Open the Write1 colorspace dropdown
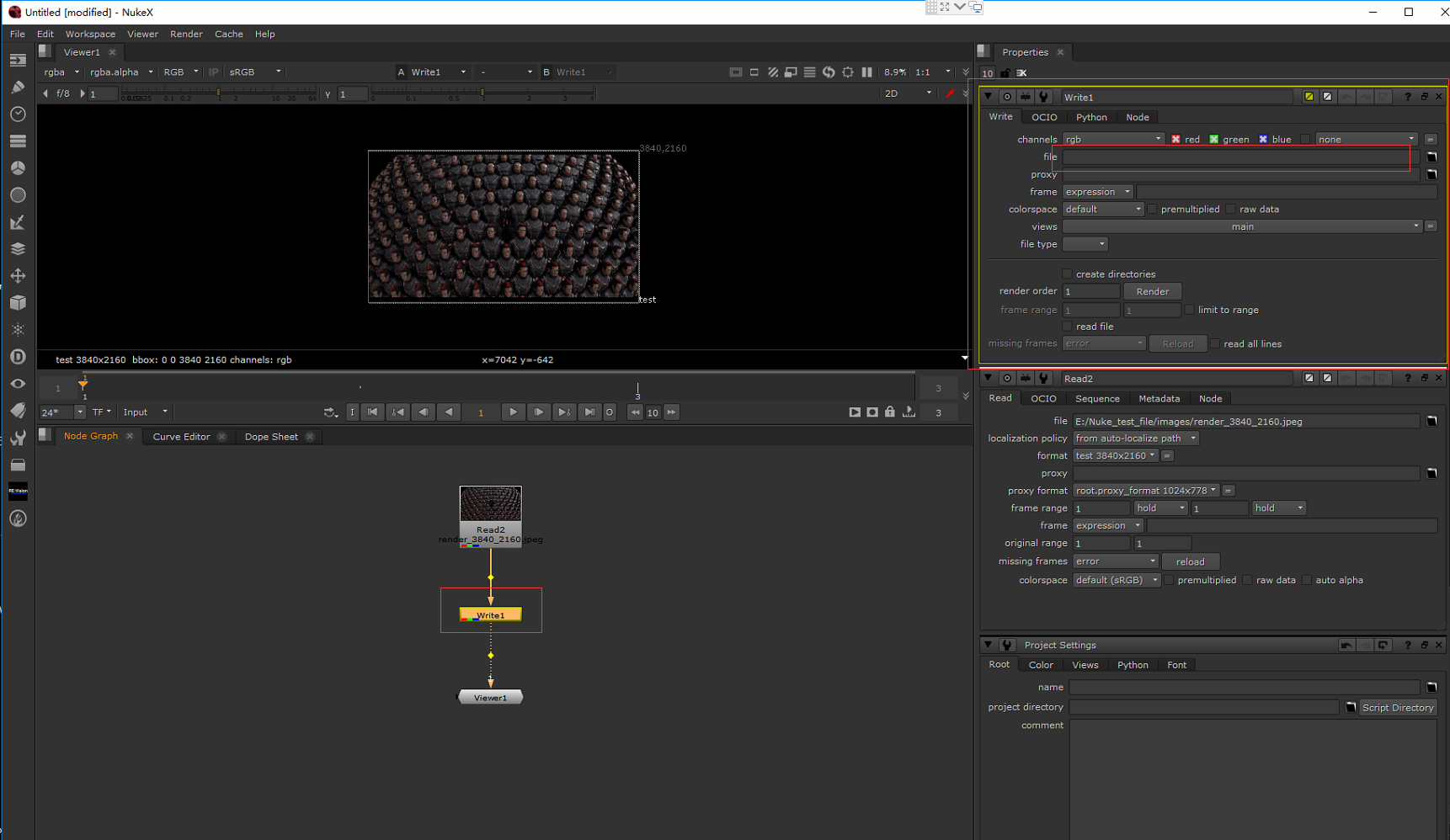The width and height of the screenshot is (1450, 840). pos(1102,210)
